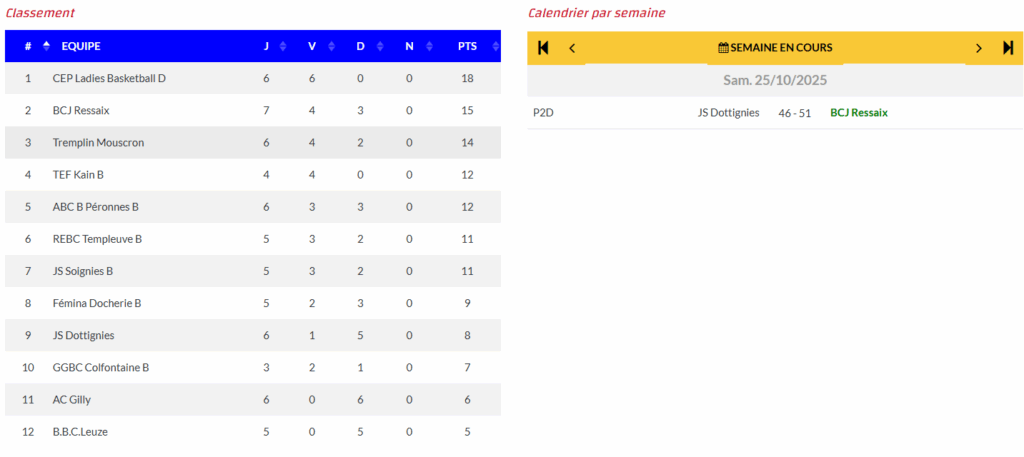Go to the next week
This screenshot has height=457, width=1024.
point(979,48)
